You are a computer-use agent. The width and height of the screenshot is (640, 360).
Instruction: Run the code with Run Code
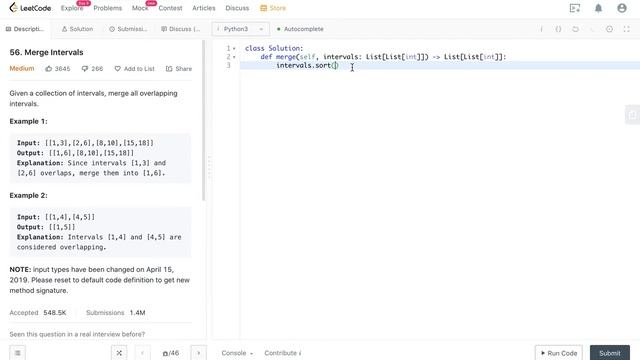559,353
